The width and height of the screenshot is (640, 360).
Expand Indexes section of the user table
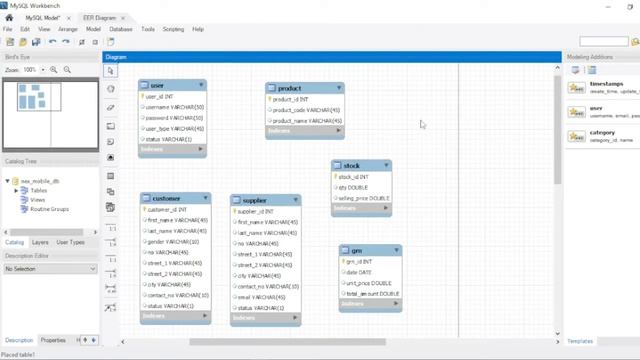(x=200, y=149)
